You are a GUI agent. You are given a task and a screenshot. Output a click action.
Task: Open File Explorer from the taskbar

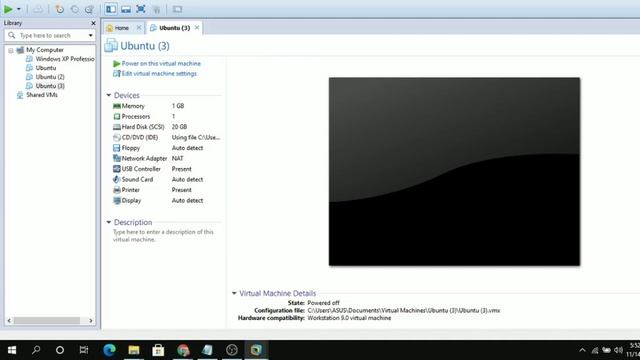[134, 350]
